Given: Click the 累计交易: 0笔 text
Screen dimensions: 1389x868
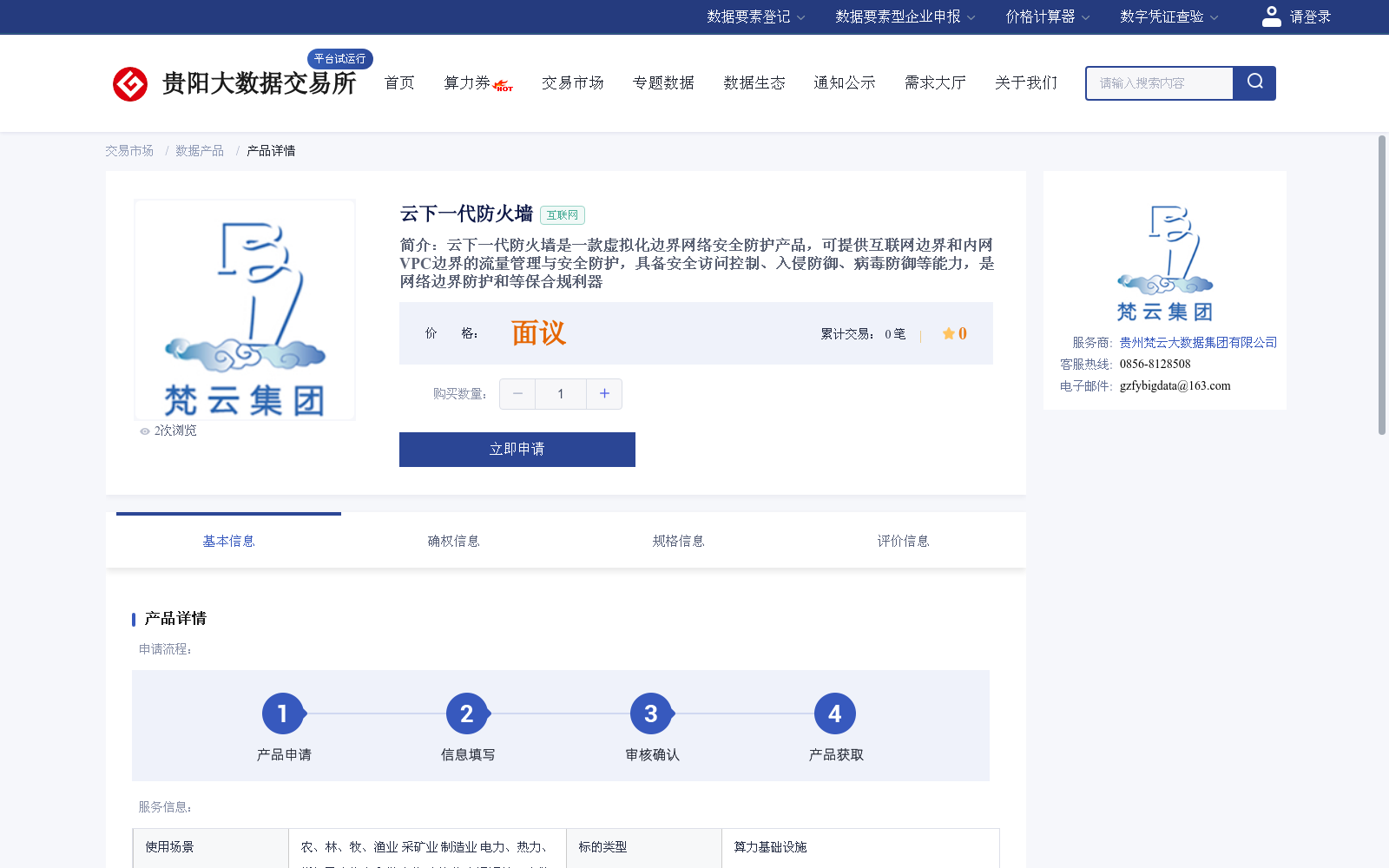Looking at the screenshot, I should point(863,334).
